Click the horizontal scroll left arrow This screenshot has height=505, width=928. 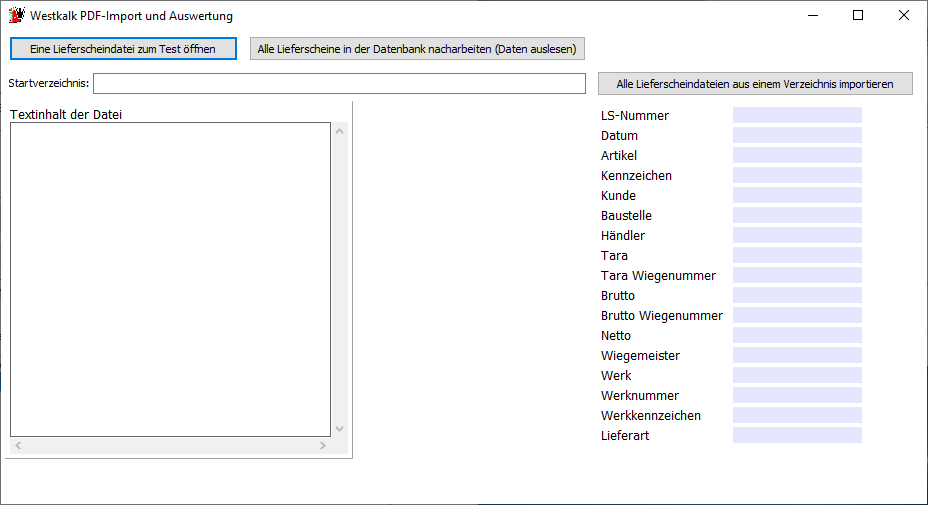[18, 445]
